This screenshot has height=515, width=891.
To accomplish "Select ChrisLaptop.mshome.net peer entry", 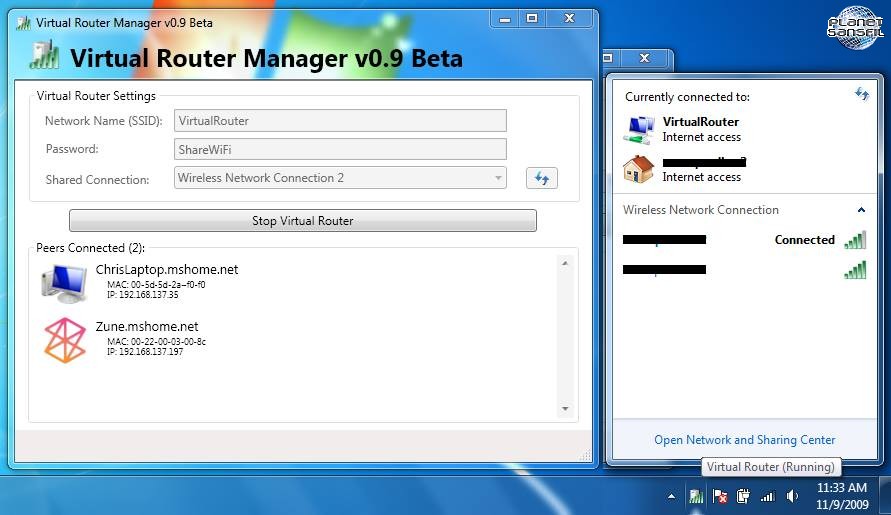I will tap(166, 269).
